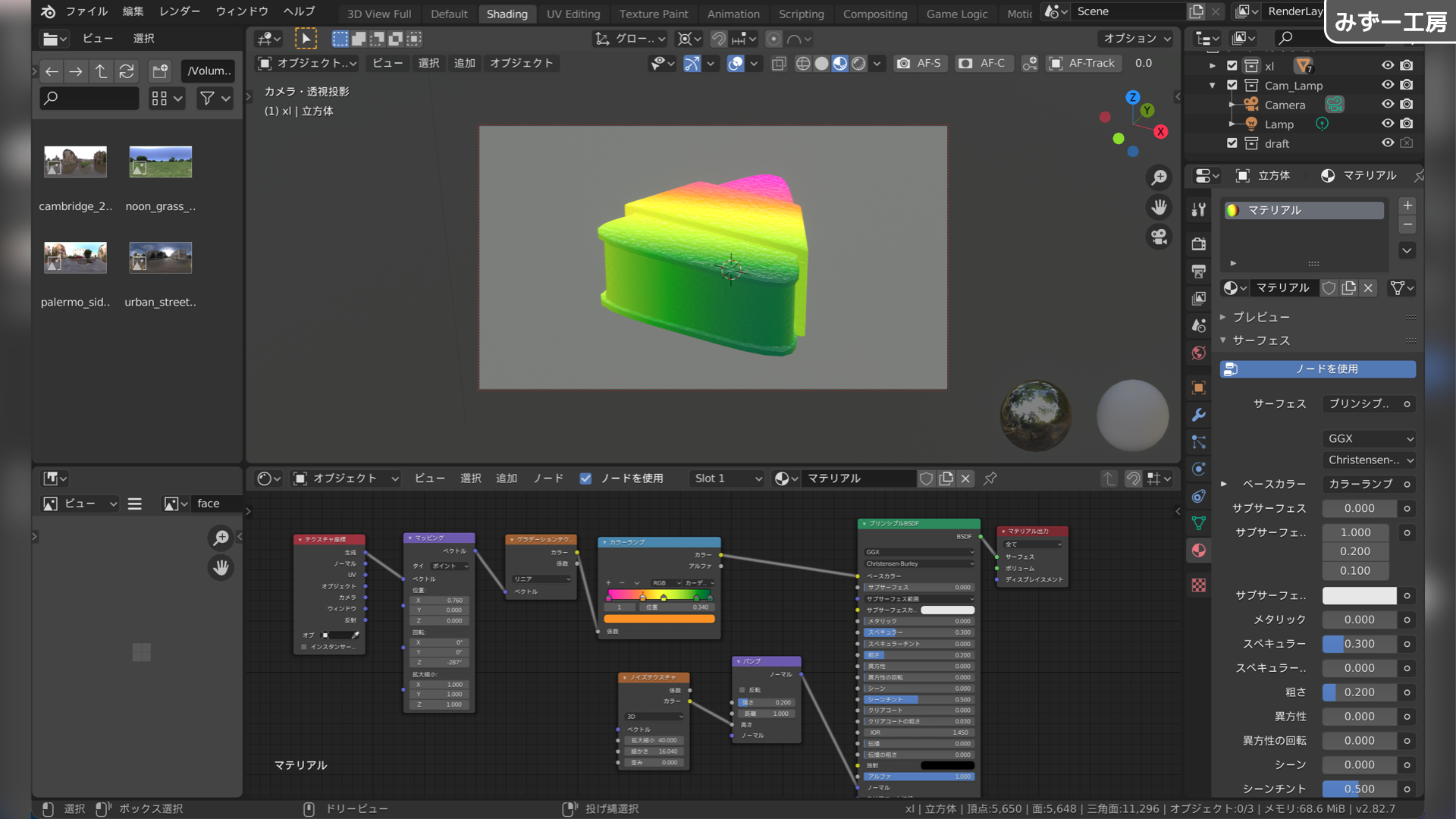Open the Christensen-Burley subsurface dropdown
1456x819 pixels.
click(1370, 460)
